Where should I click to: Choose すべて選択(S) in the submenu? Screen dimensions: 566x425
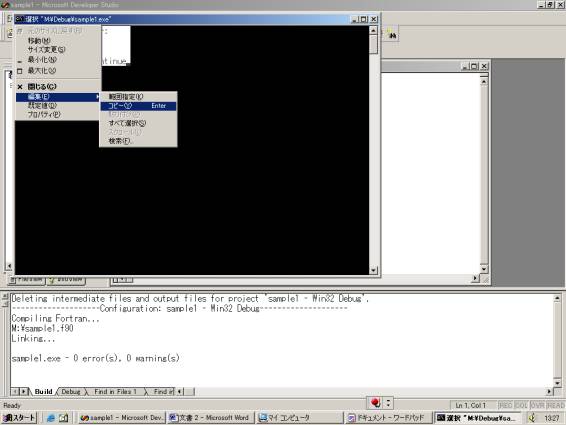point(138,123)
